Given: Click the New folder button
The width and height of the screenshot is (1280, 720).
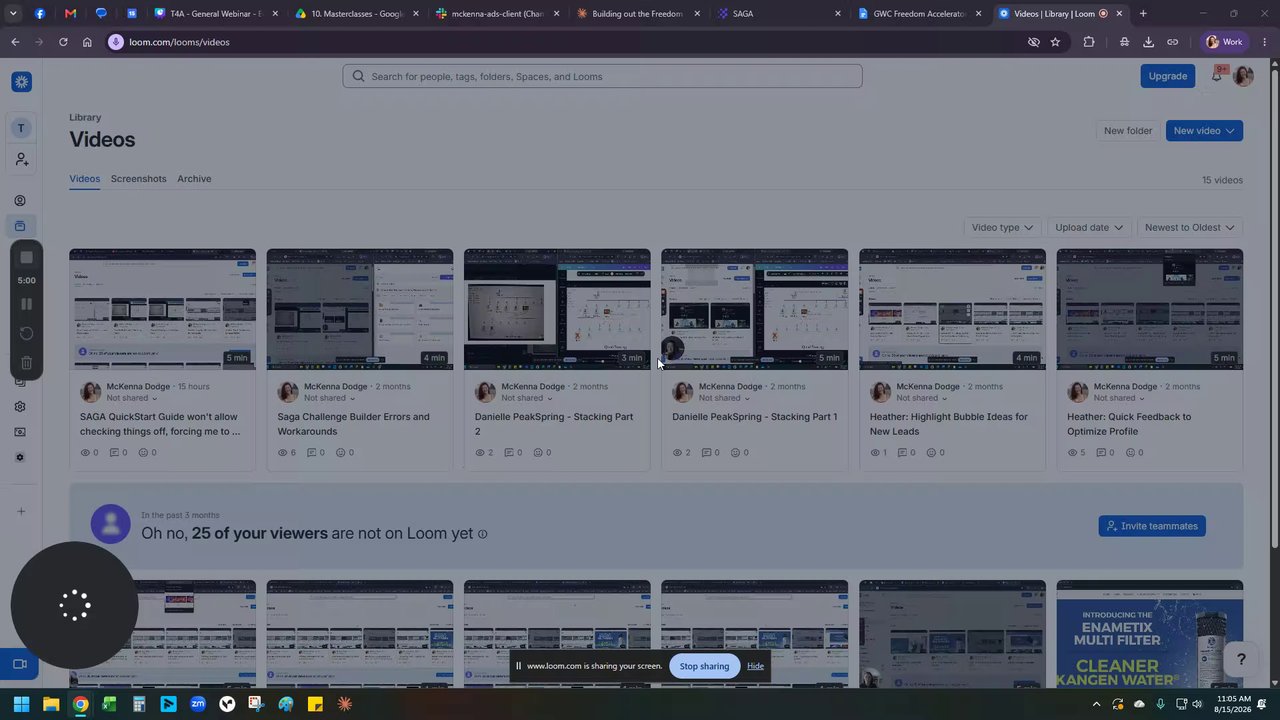Looking at the screenshot, I should coord(1128,131).
